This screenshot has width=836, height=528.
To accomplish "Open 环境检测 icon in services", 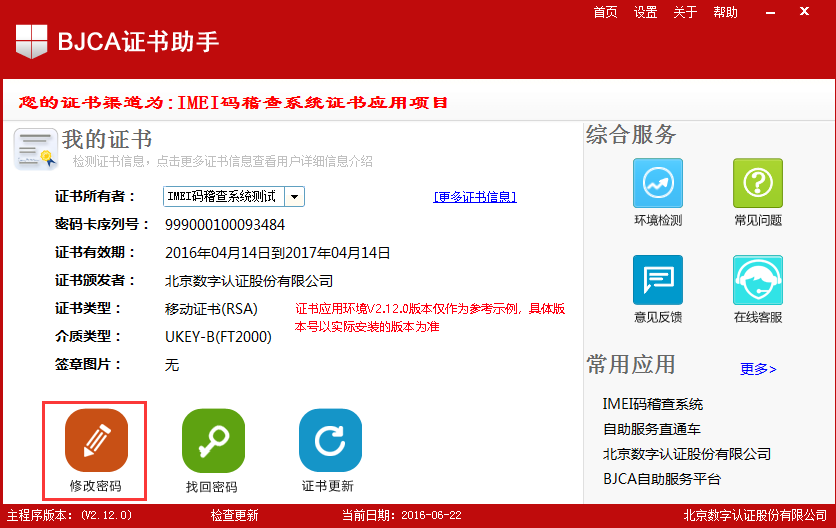I will point(658,184).
